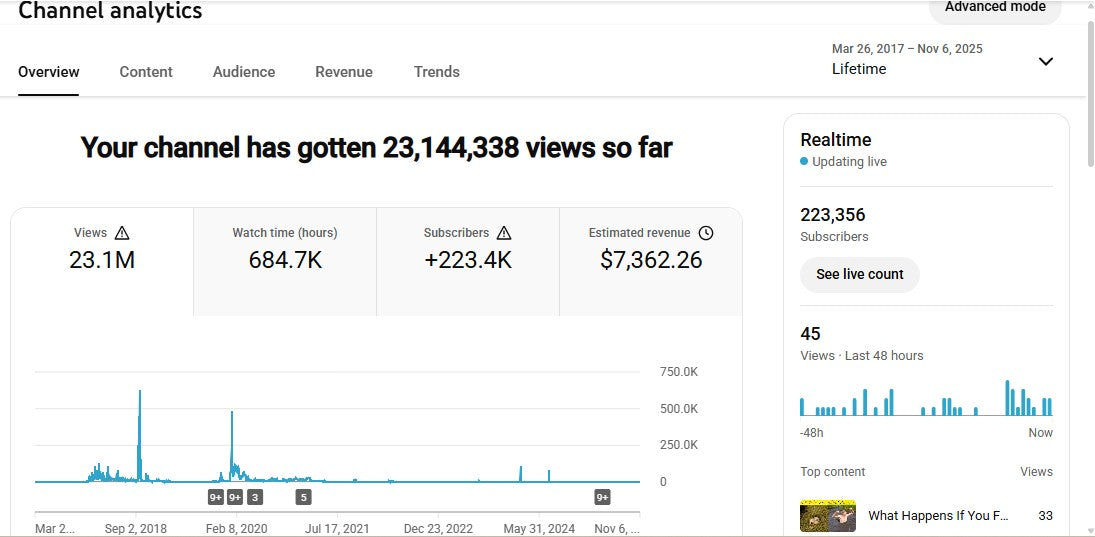The width and height of the screenshot is (1095, 537).
Task: Select the Trends tab
Action: (x=437, y=72)
